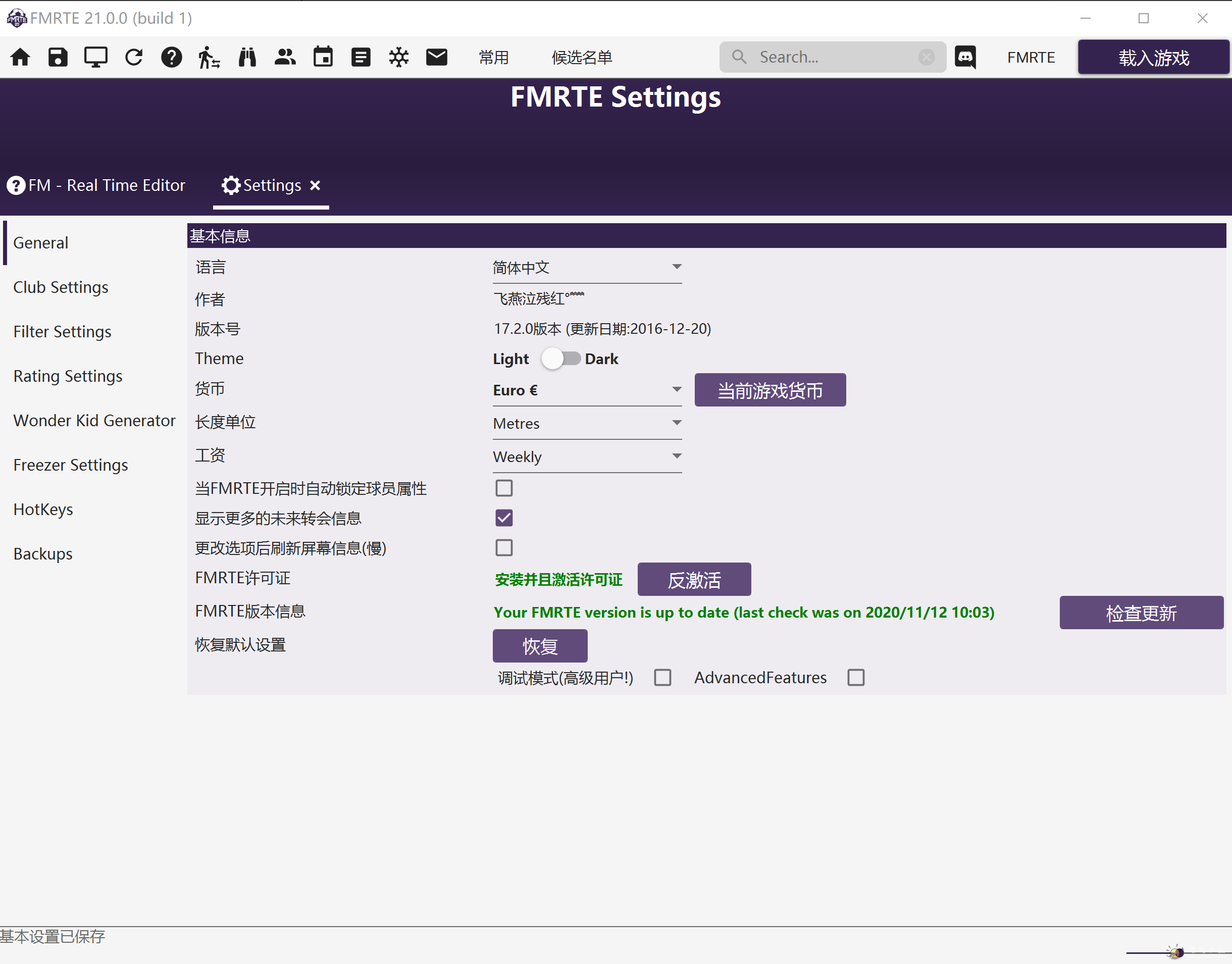The width and height of the screenshot is (1232, 964).
Task: Click the snowflake freezer icon
Action: [x=398, y=57]
